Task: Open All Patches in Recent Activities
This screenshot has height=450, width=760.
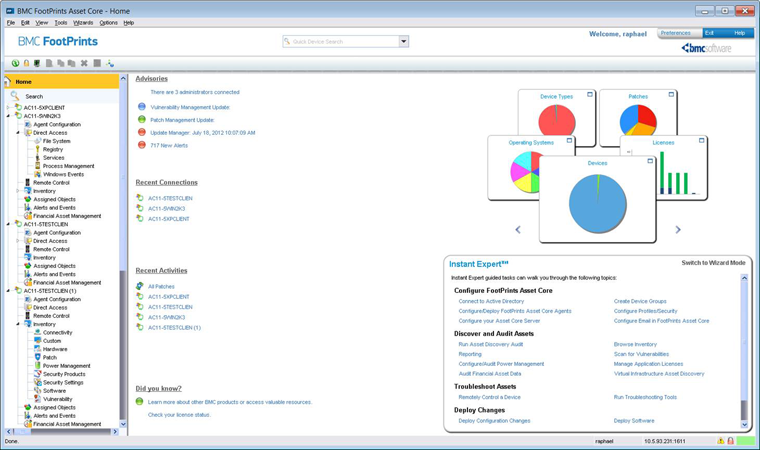Action: (161, 287)
